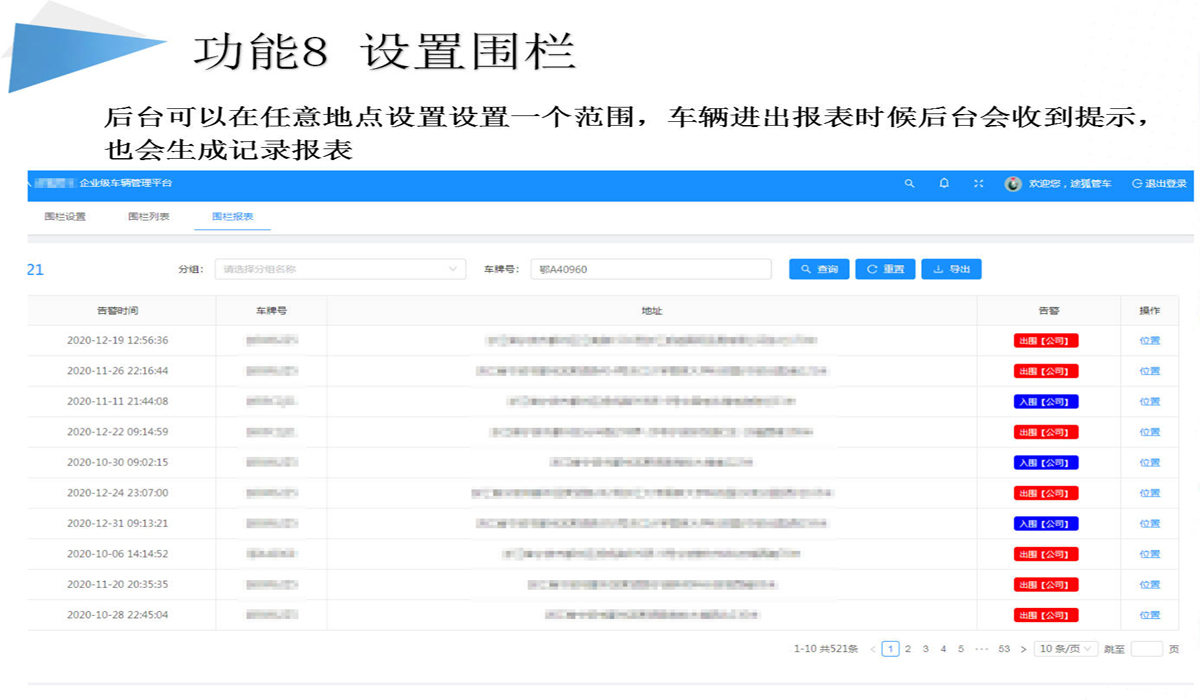Switch to the 围栏设置 tab
Screen dimensions: 1200x700
65,217
